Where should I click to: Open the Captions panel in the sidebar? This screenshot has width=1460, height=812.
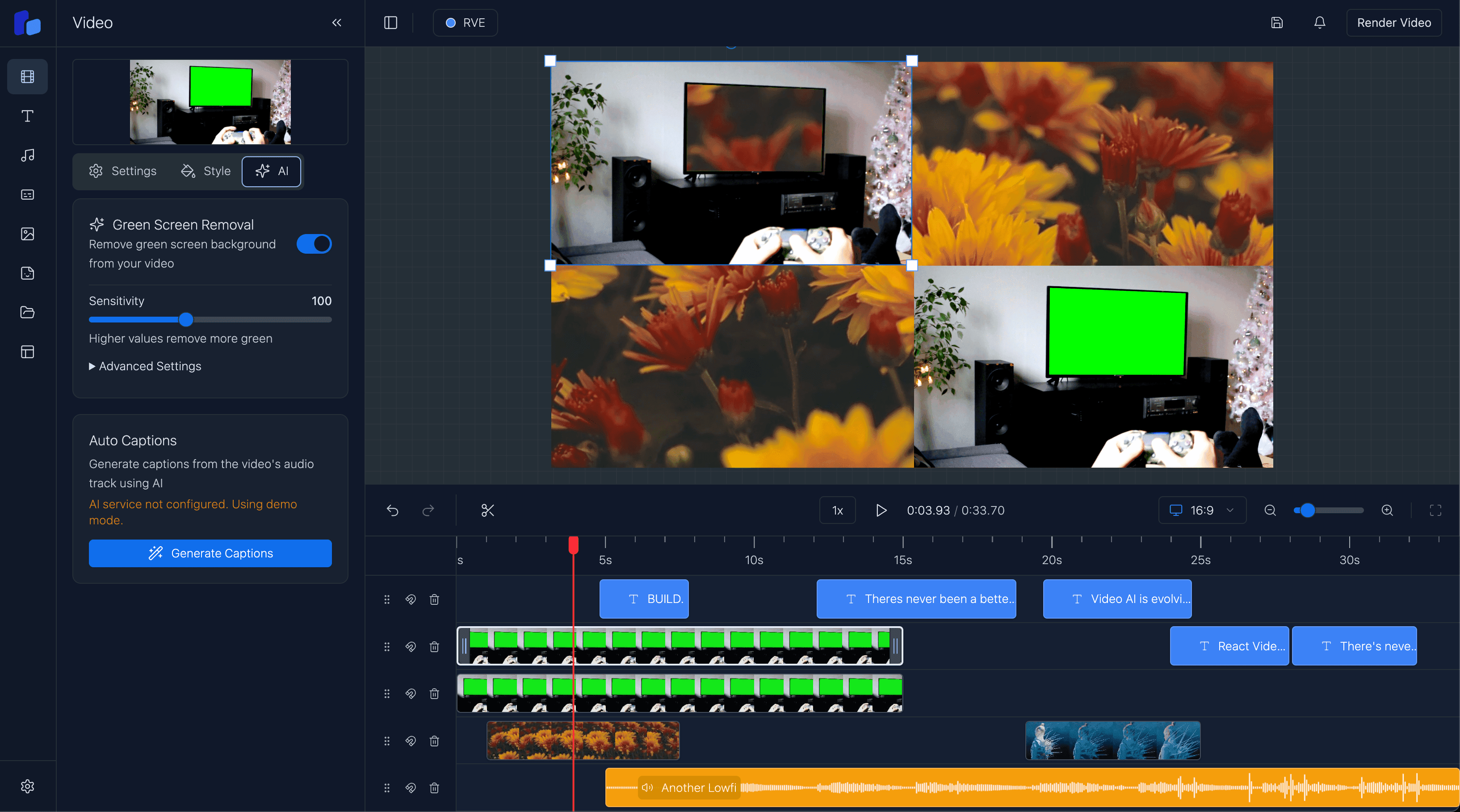(27, 194)
